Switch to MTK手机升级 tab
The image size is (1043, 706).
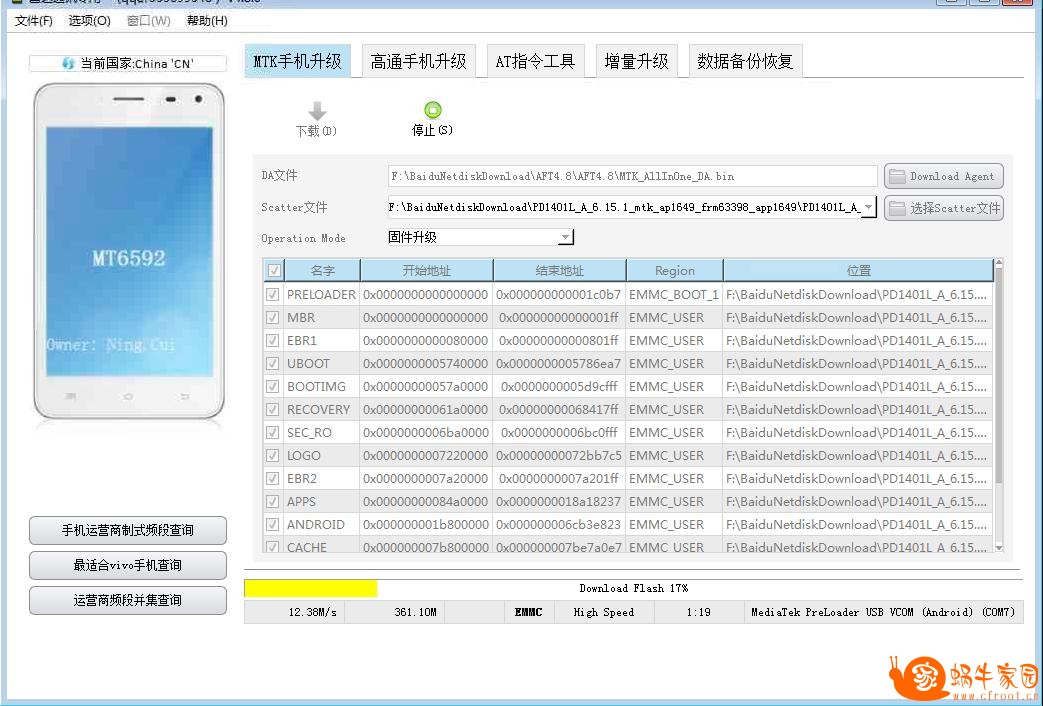pos(297,61)
